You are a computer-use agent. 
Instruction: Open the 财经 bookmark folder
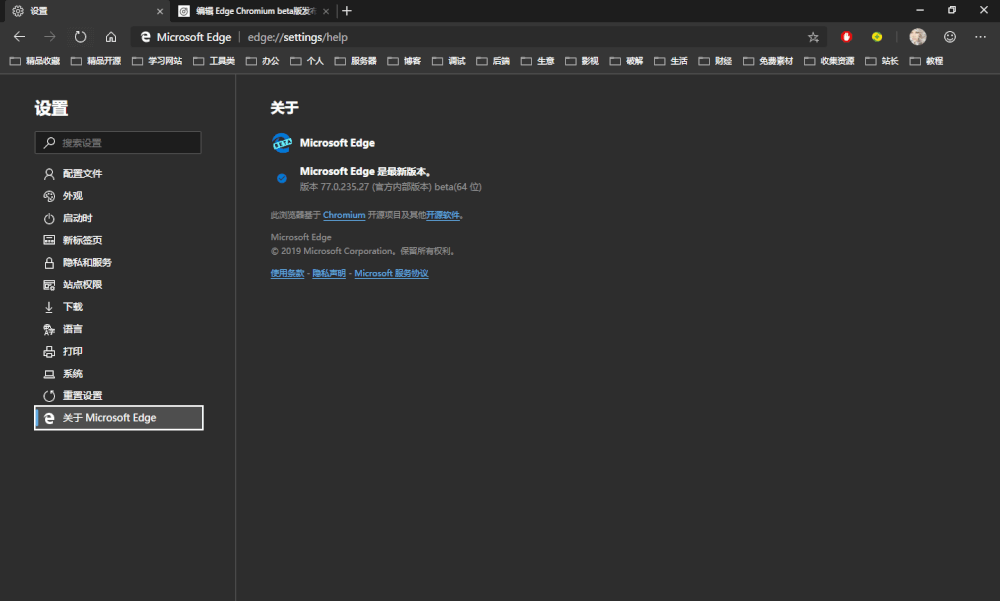[716, 61]
